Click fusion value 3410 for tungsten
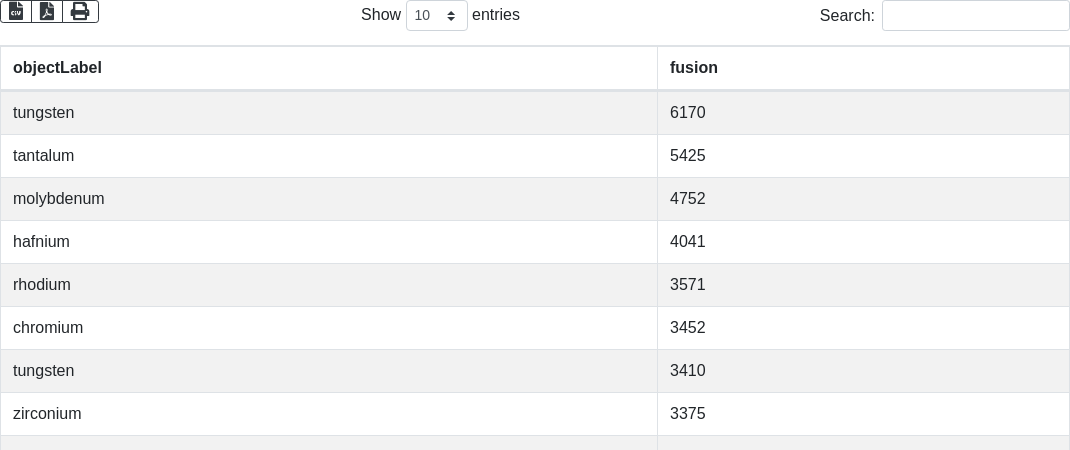 (x=688, y=371)
